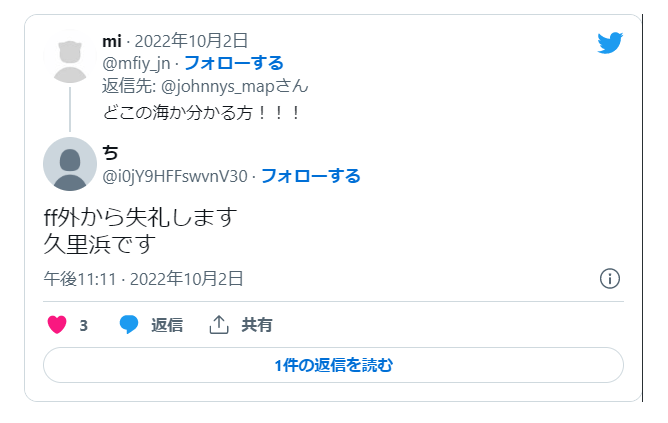Click the 共有 share label

(257, 325)
